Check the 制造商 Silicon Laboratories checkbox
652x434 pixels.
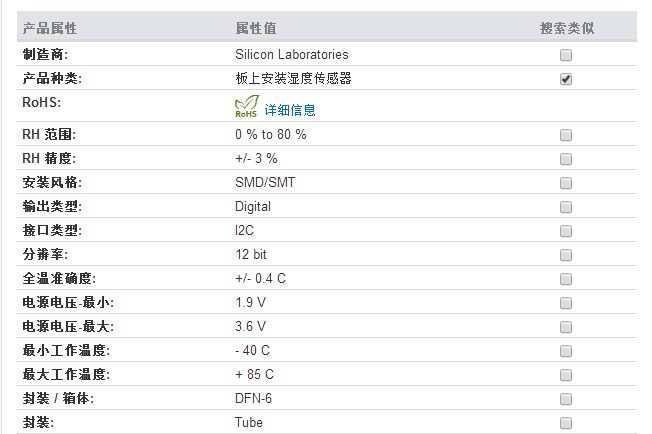(566, 55)
